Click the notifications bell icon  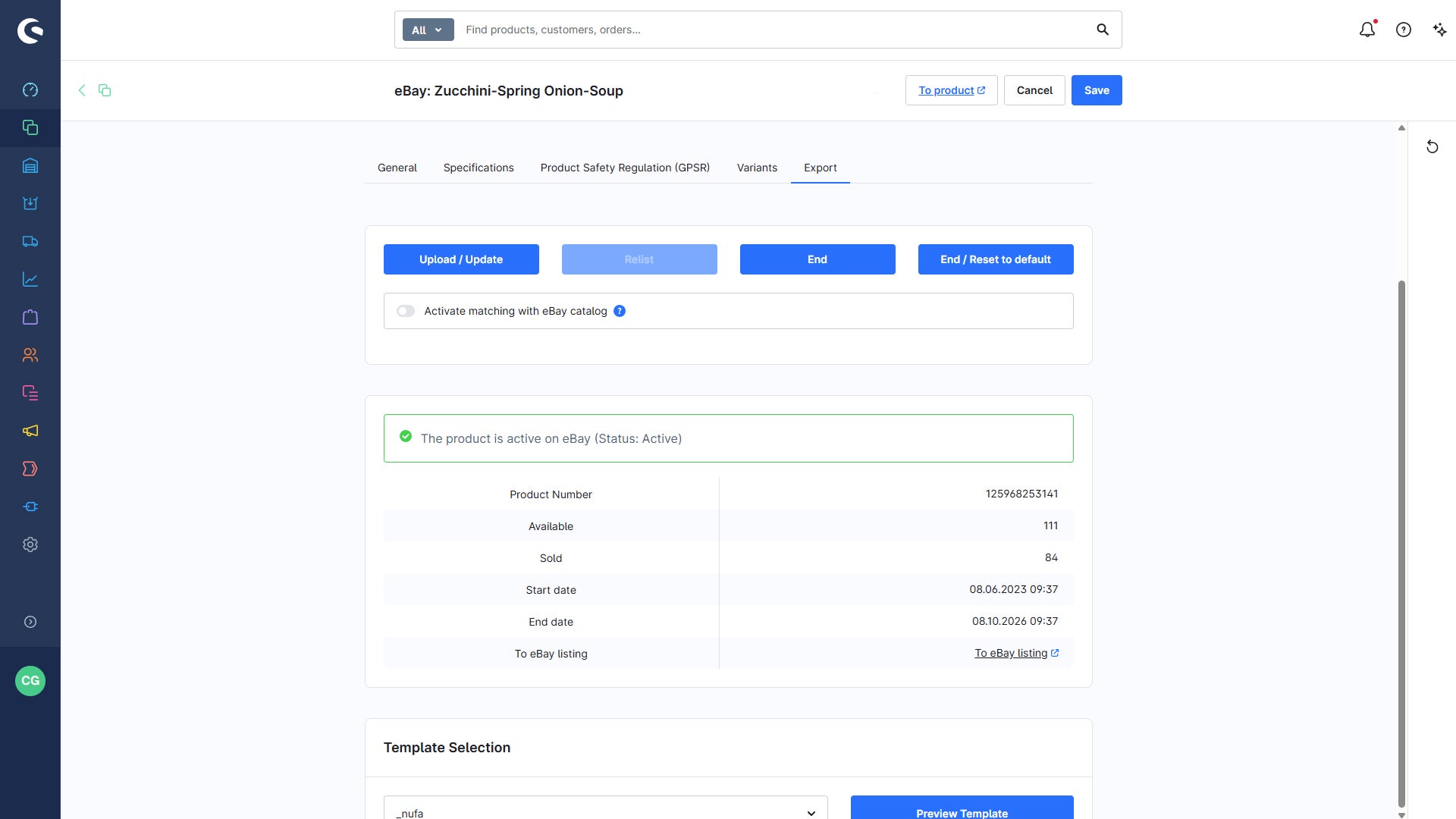coord(1367,30)
